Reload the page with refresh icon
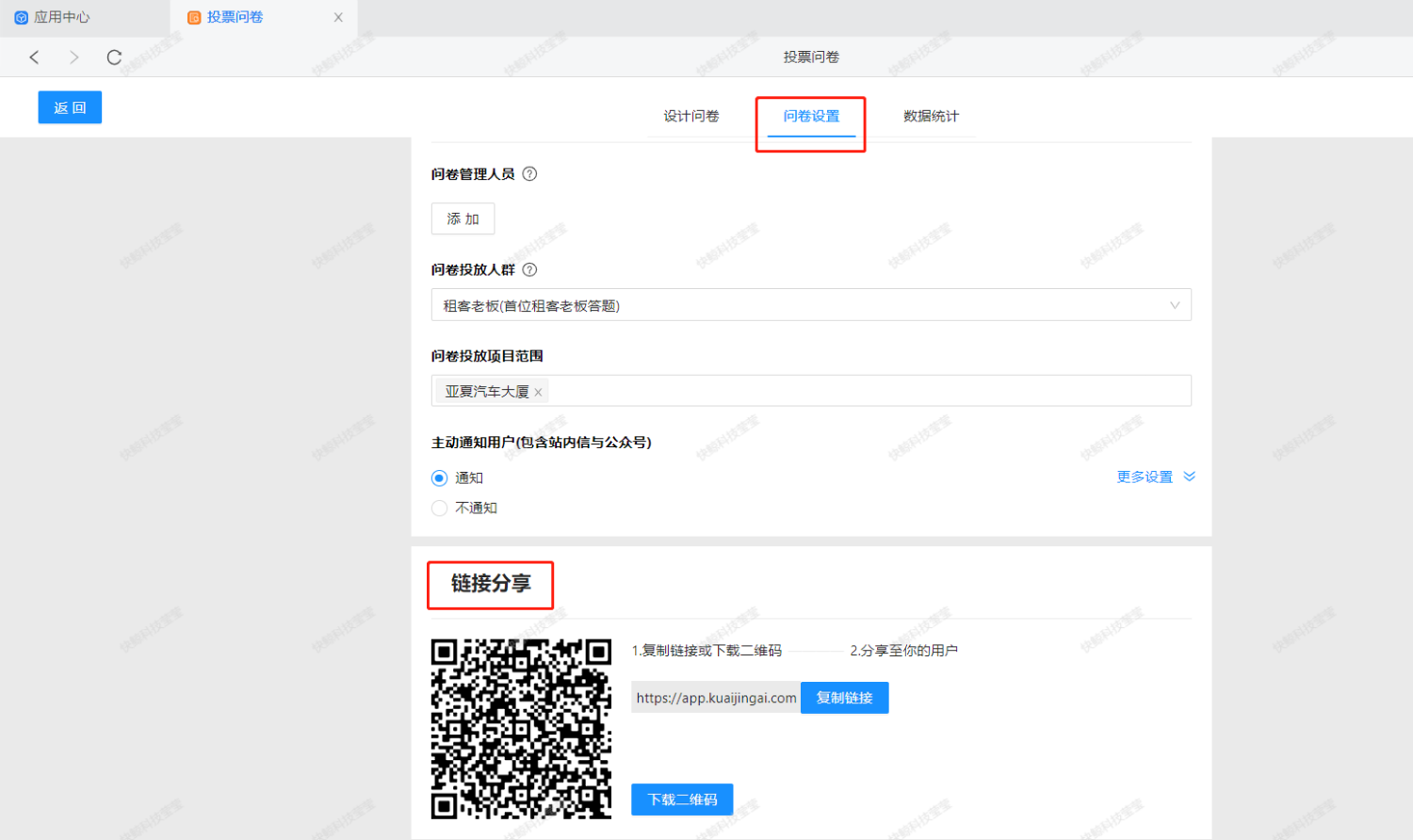The height and width of the screenshot is (840, 1413). coord(114,57)
